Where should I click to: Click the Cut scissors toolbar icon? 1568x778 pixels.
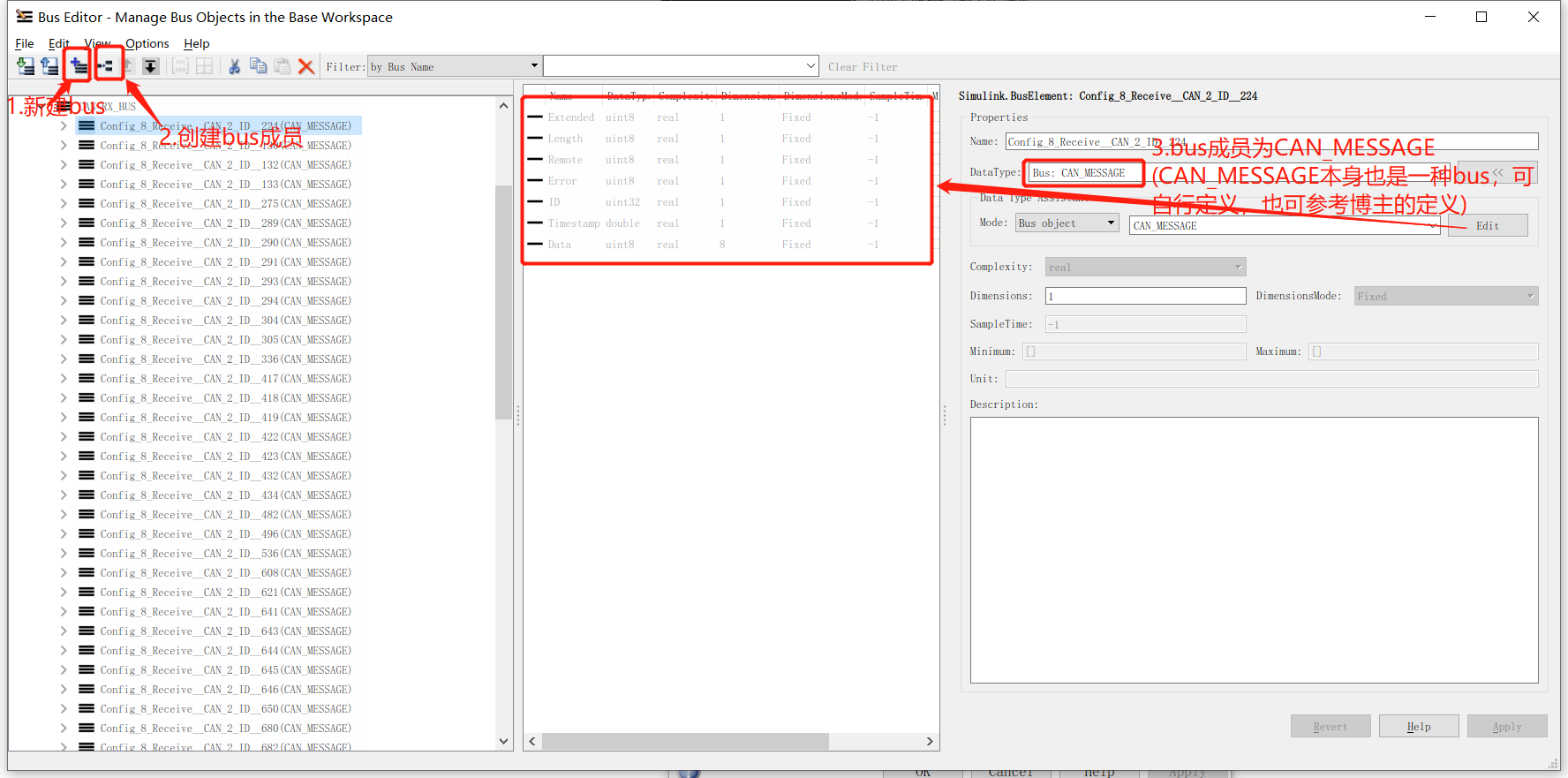(x=235, y=66)
